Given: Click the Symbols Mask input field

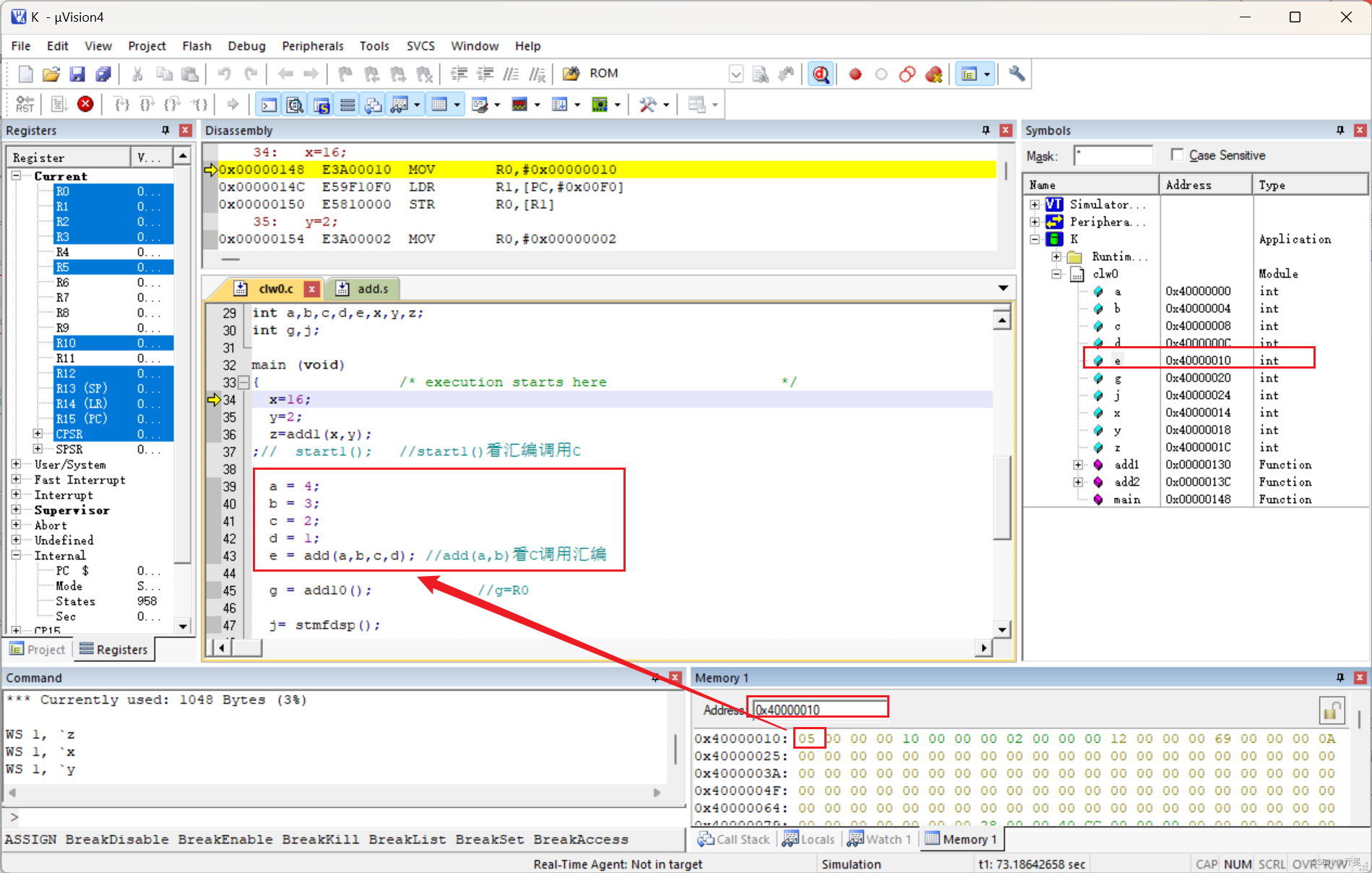Looking at the screenshot, I should 1113,155.
